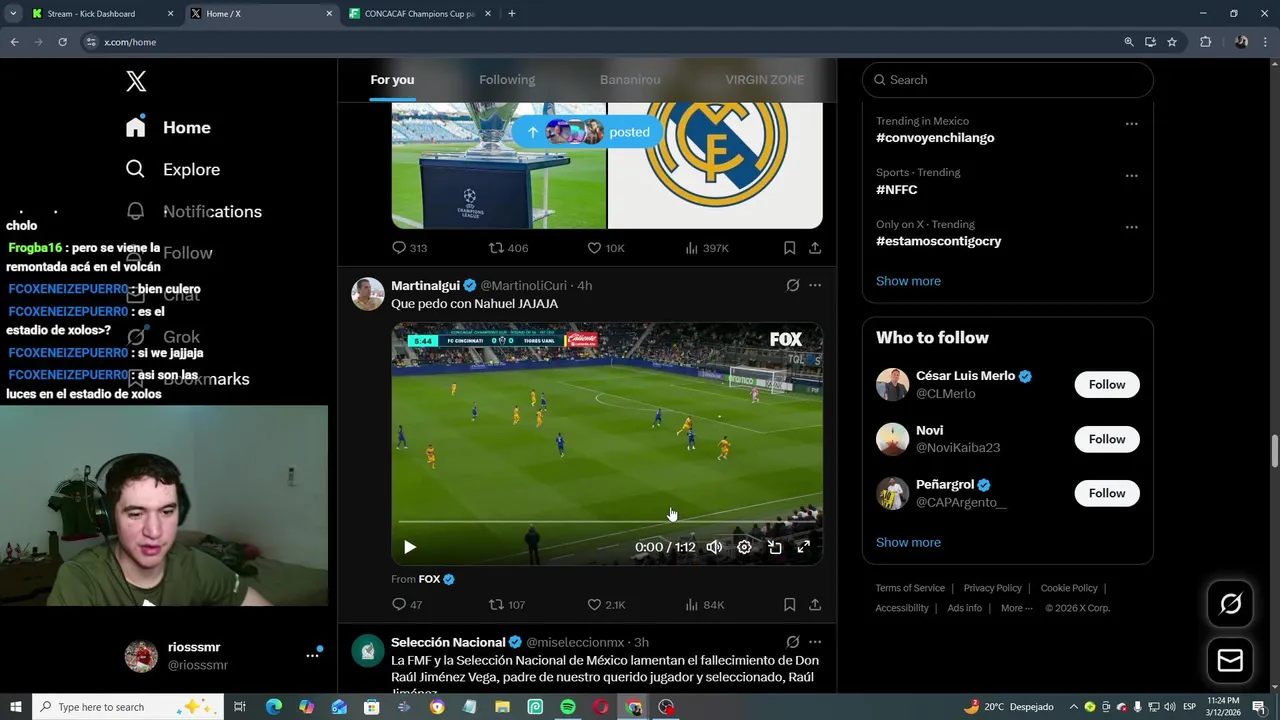Share the Champions League post

815,248
